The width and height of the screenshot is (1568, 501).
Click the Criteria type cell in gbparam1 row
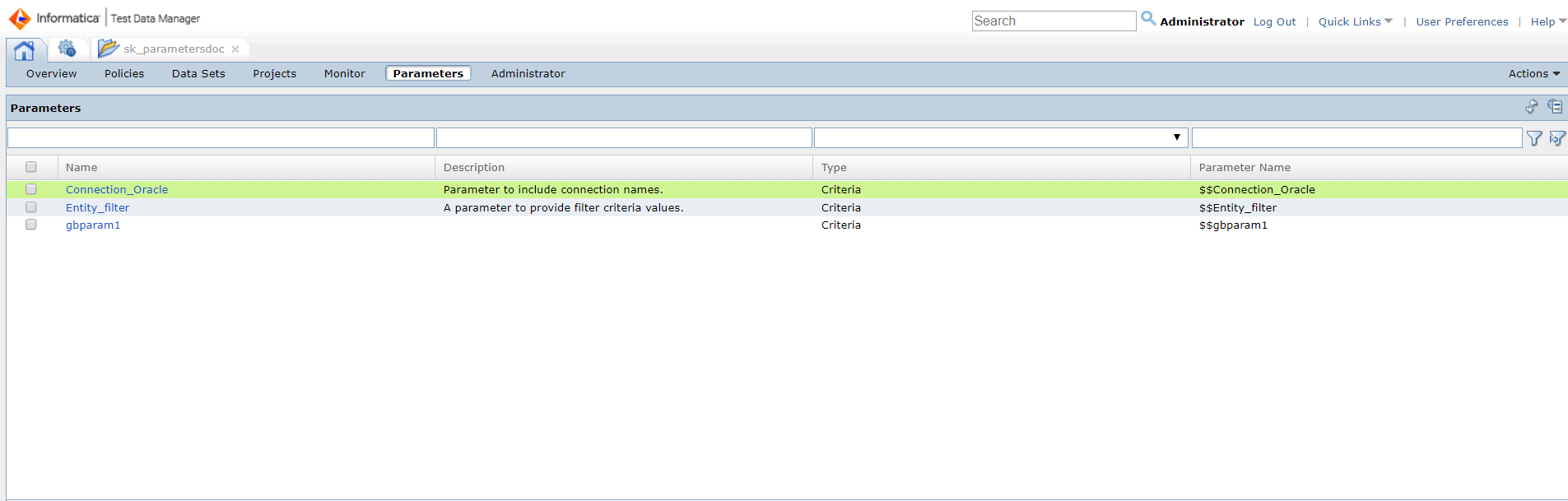841,225
